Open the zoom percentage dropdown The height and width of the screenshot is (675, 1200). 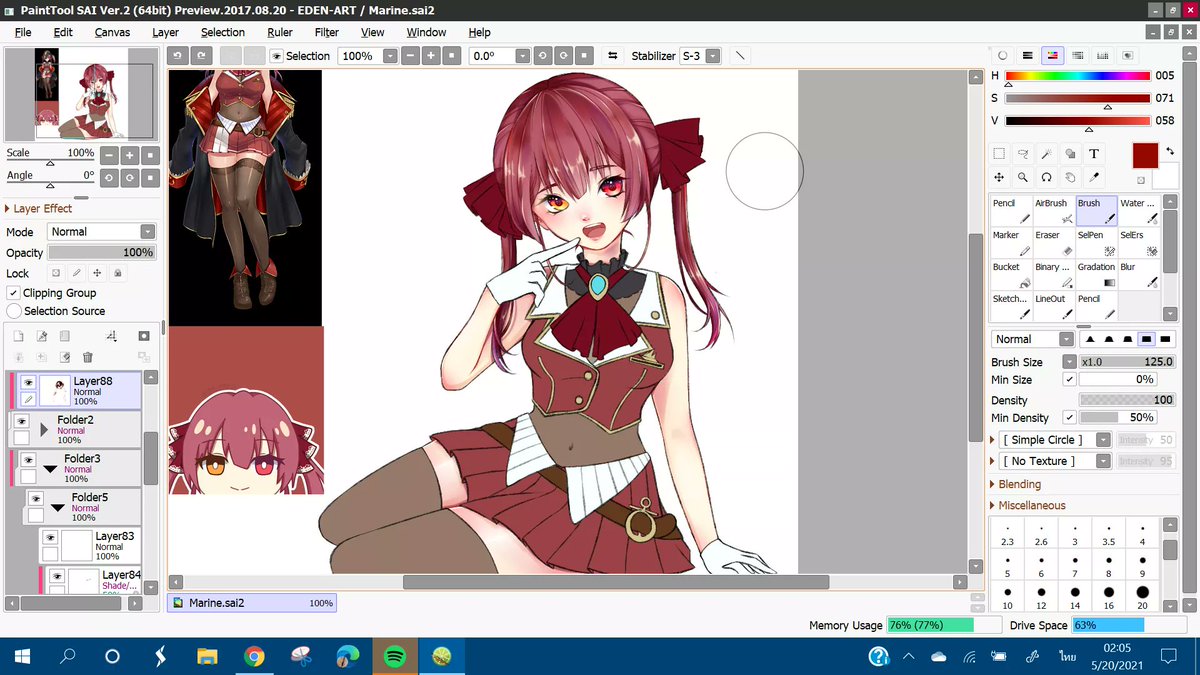click(388, 56)
